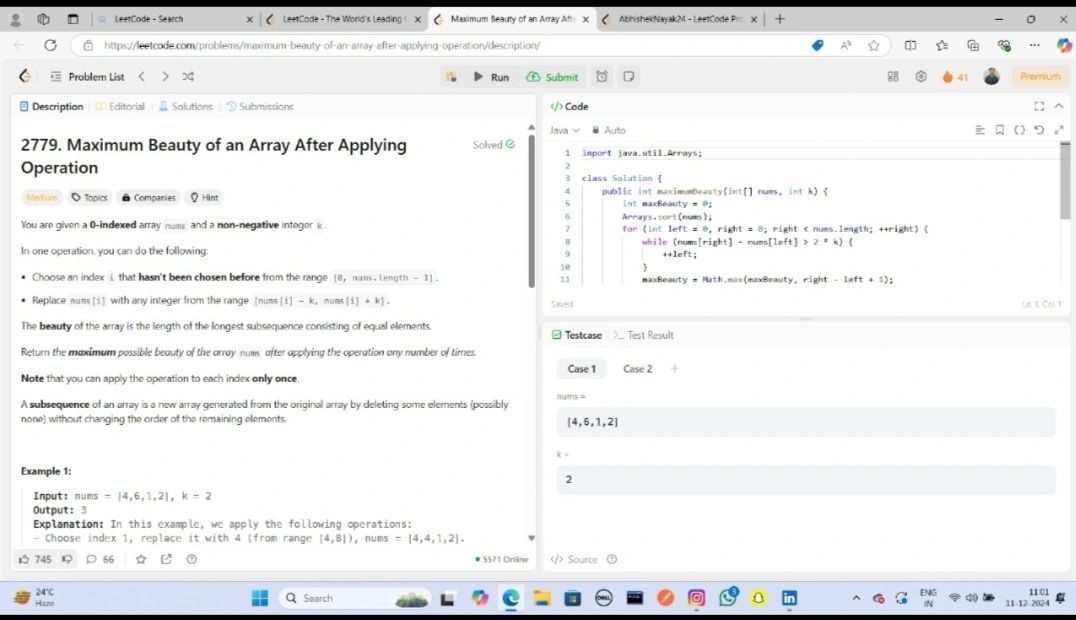Collapse the Code panel chevron
Image resolution: width=1076 pixels, height=620 pixels.
click(x=1059, y=106)
